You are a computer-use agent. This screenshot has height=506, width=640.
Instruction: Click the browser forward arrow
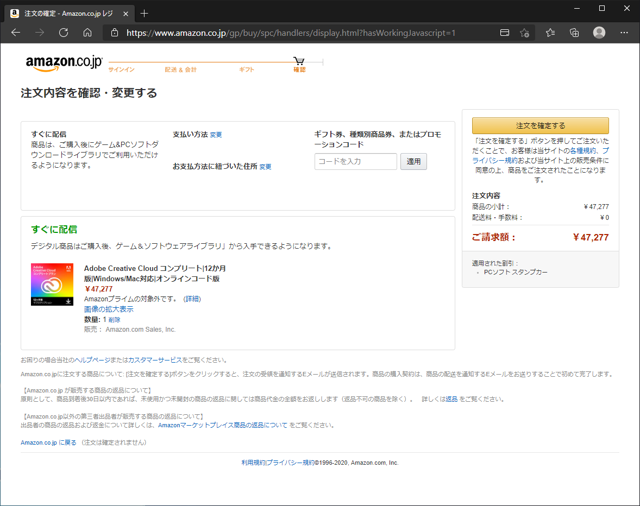[x=40, y=33]
